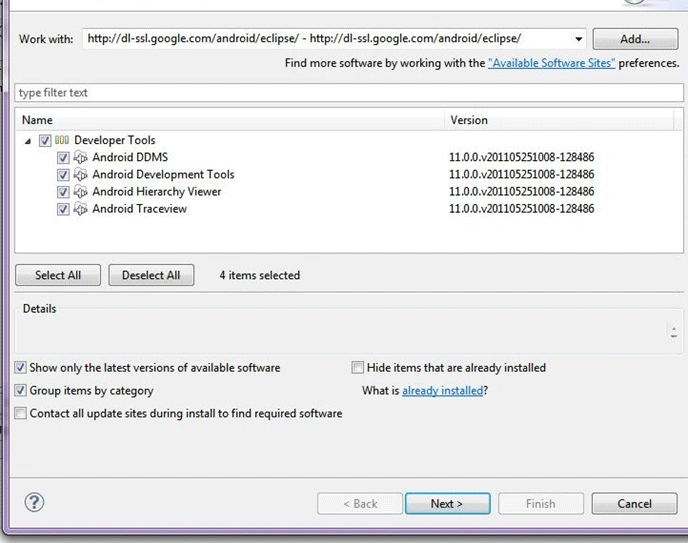Select the Android Hierarchy Viewer row label
This screenshot has width=688, height=543.
(x=157, y=192)
